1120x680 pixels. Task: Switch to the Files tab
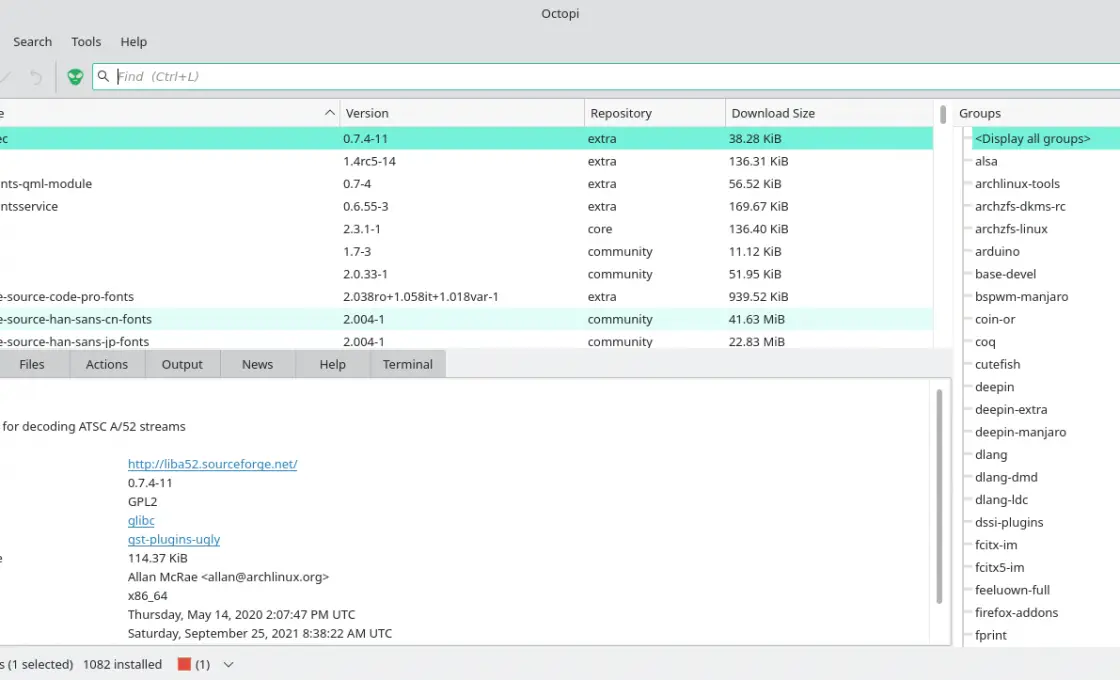pyautogui.click(x=32, y=364)
